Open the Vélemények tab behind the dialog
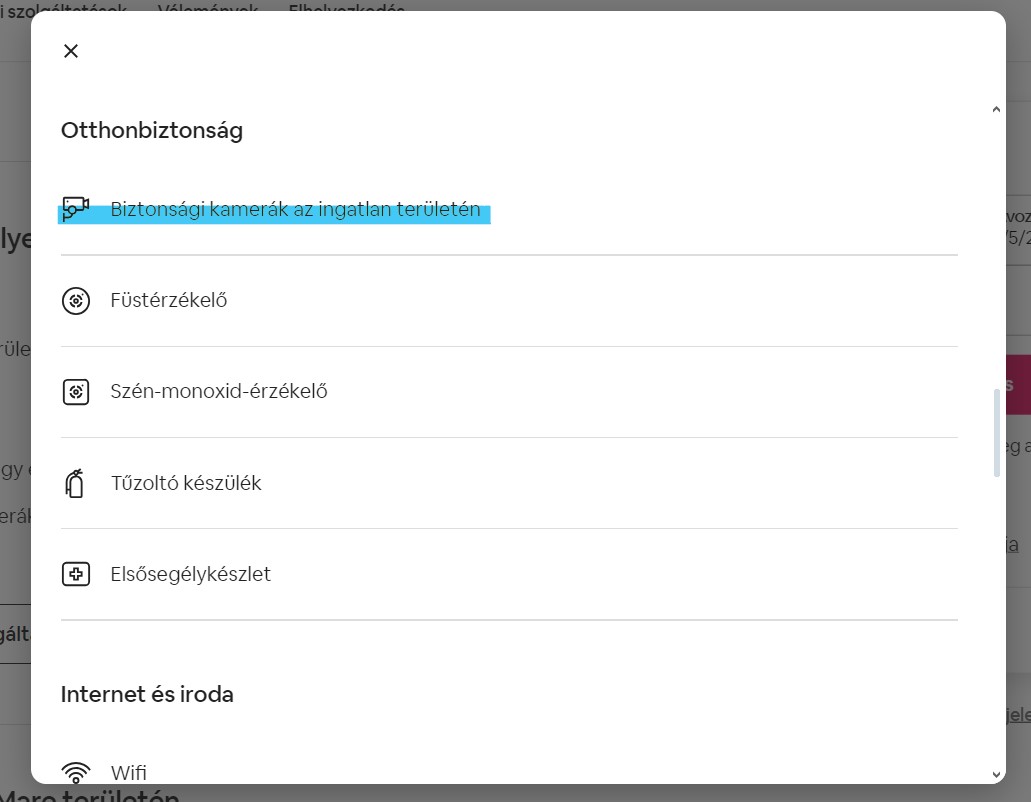1031x802 pixels. (208, 9)
